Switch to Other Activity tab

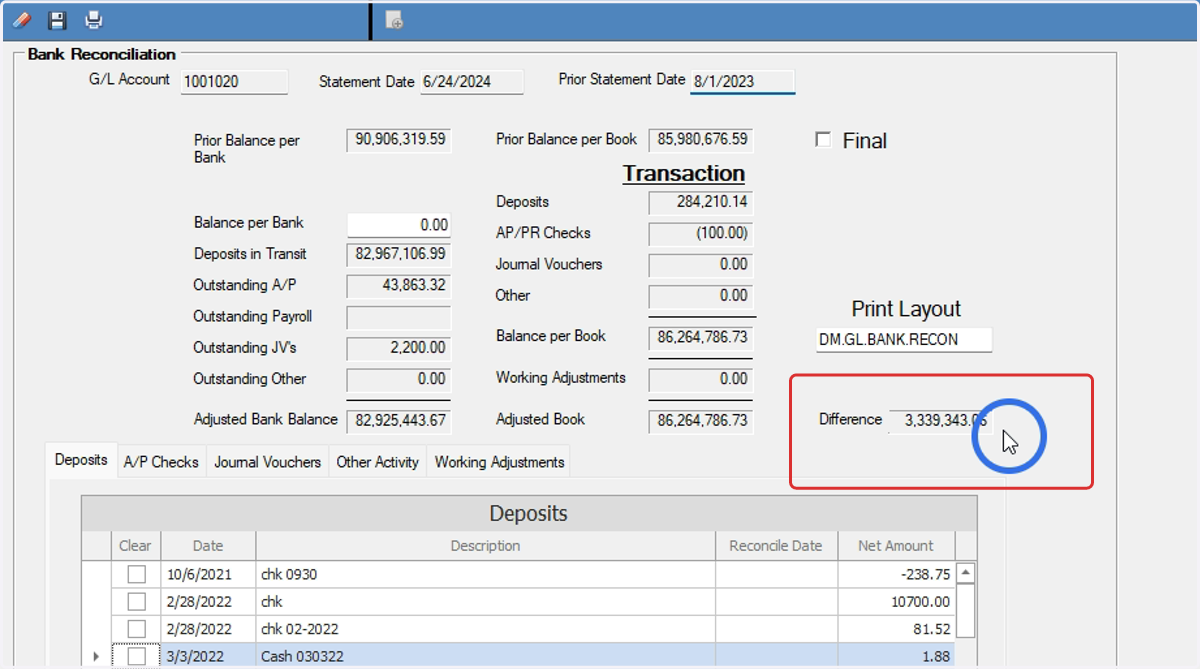(x=377, y=462)
